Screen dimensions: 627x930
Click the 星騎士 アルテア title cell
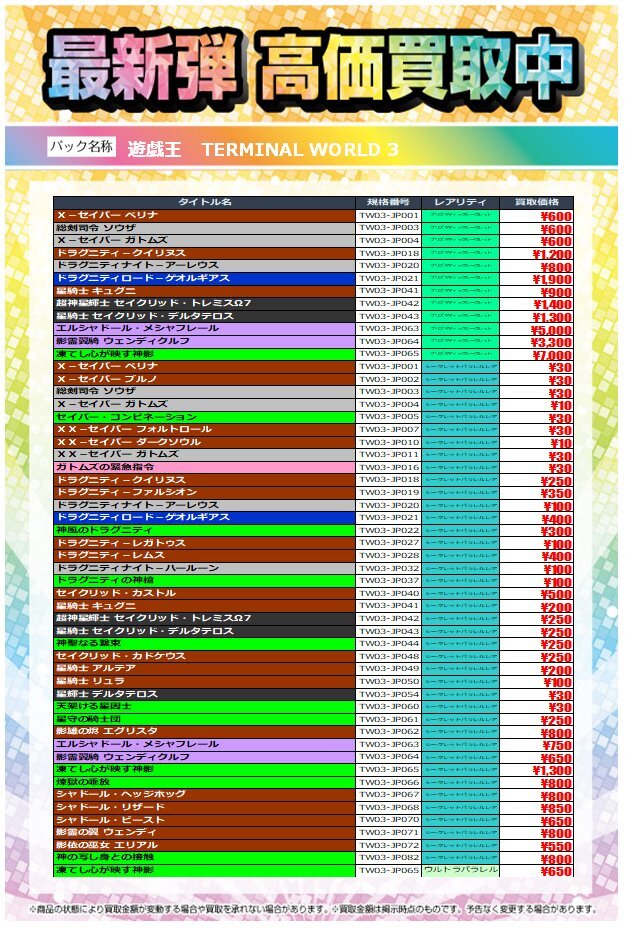pyautogui.click(x=205, y=669)
